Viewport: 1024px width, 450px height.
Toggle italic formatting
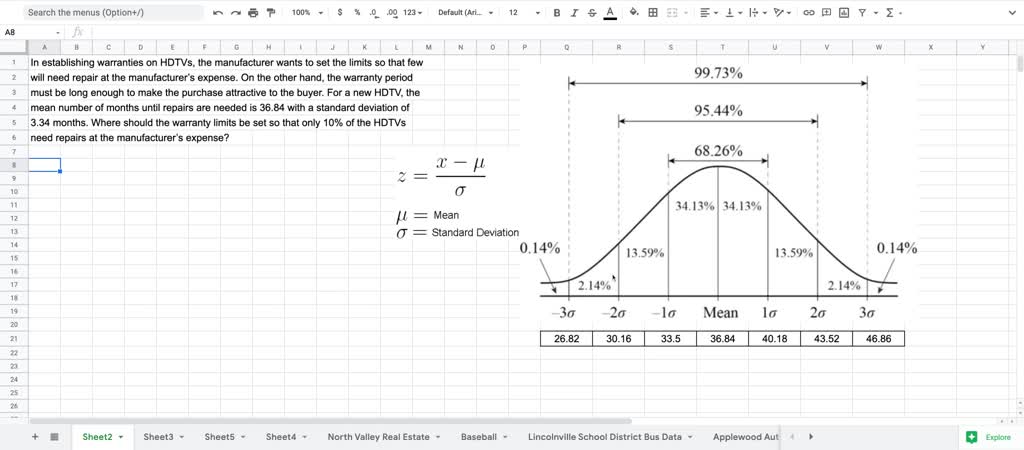coord(574,12)
